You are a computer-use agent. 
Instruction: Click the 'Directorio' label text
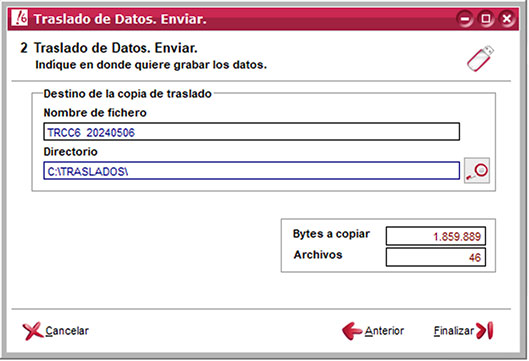[x=71, y=152]
